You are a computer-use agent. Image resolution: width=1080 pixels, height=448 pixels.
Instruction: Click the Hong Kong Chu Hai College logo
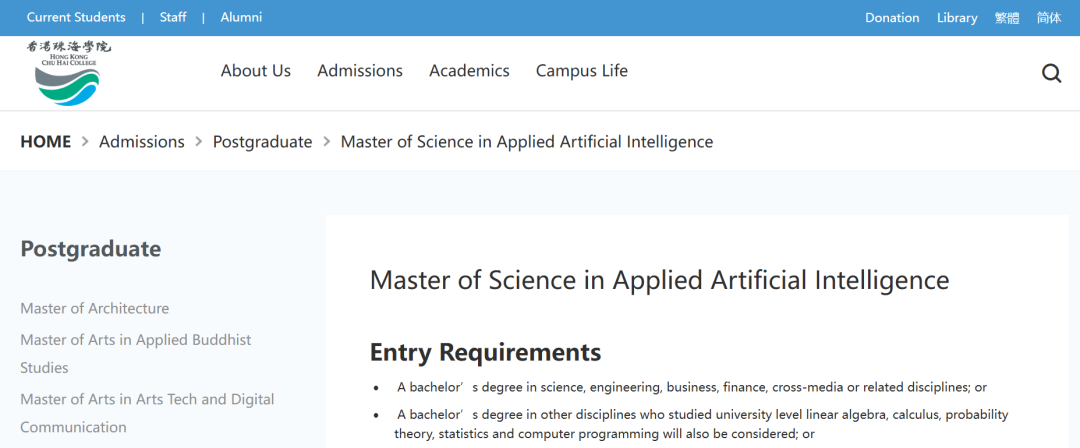click(x=68, y=73)
